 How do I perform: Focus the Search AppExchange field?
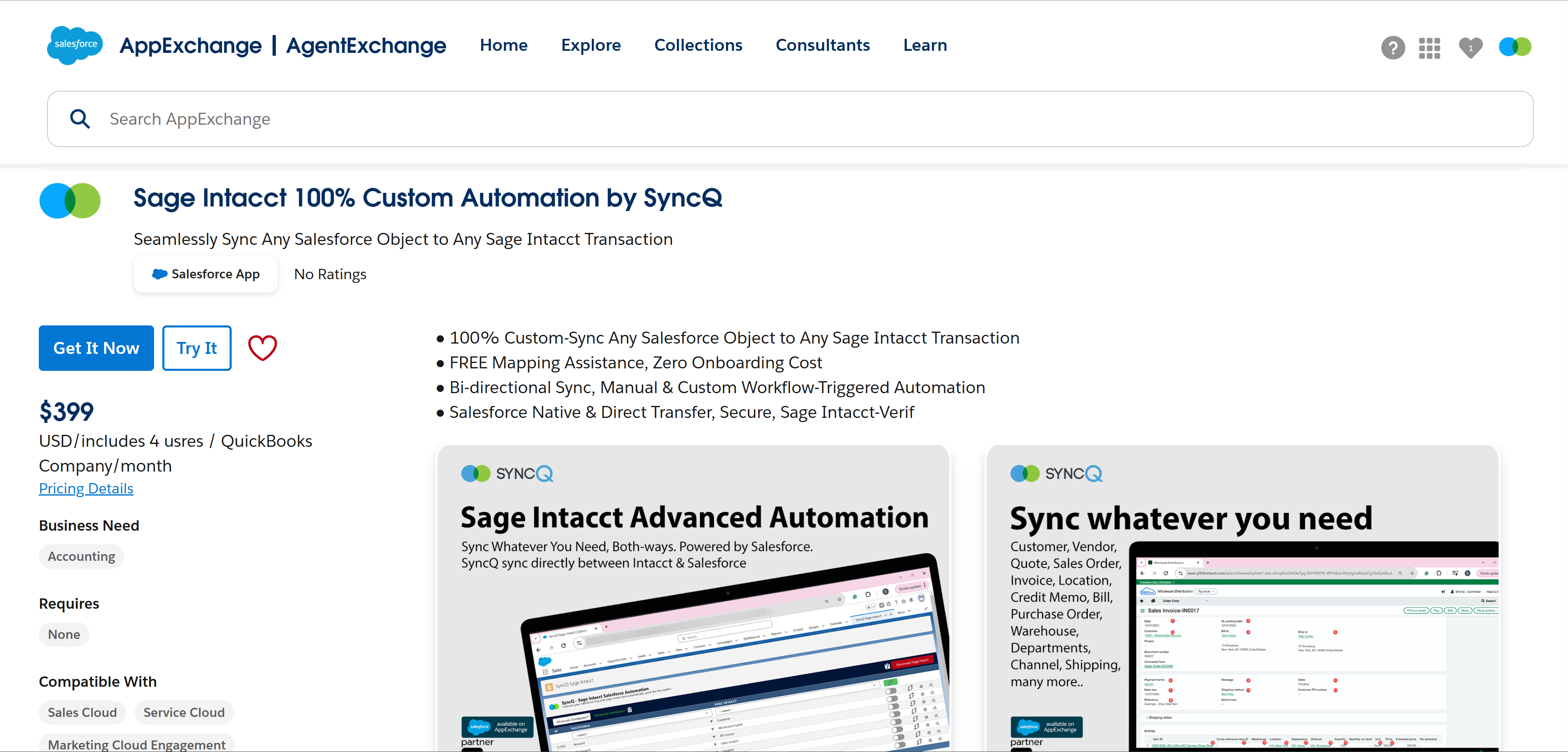[790, 119]
